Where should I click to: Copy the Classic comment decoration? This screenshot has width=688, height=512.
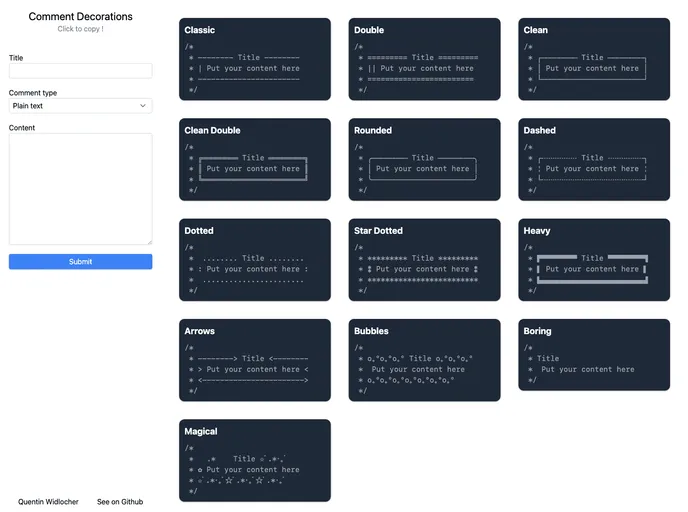254,60
